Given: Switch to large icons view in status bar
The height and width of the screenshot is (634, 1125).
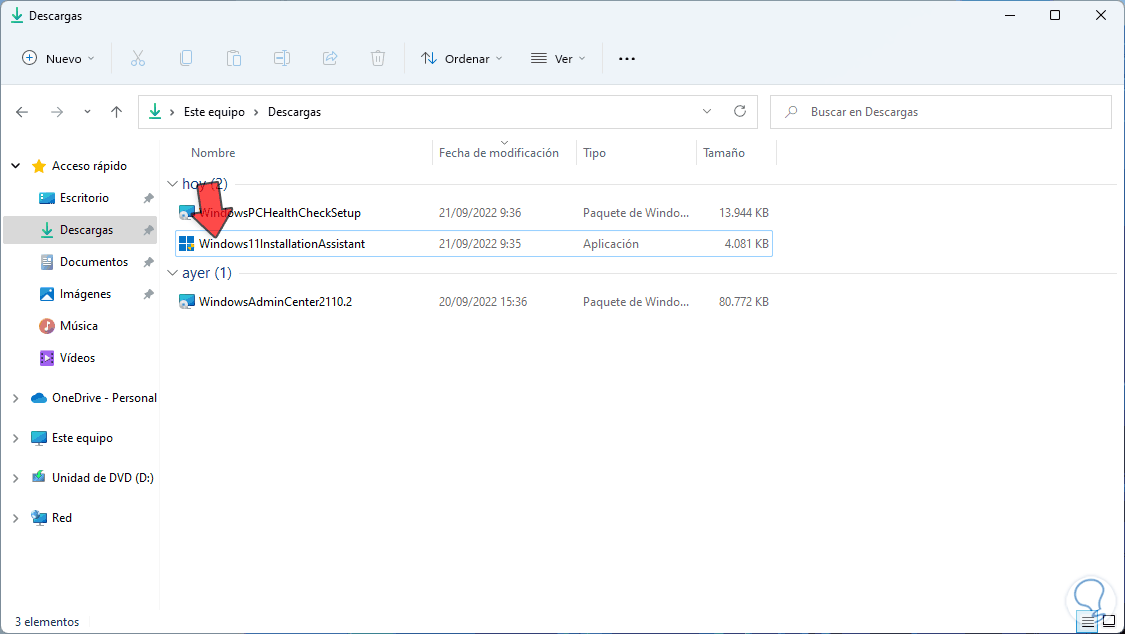Looking at the screenshot, I should click(1109, 621).
